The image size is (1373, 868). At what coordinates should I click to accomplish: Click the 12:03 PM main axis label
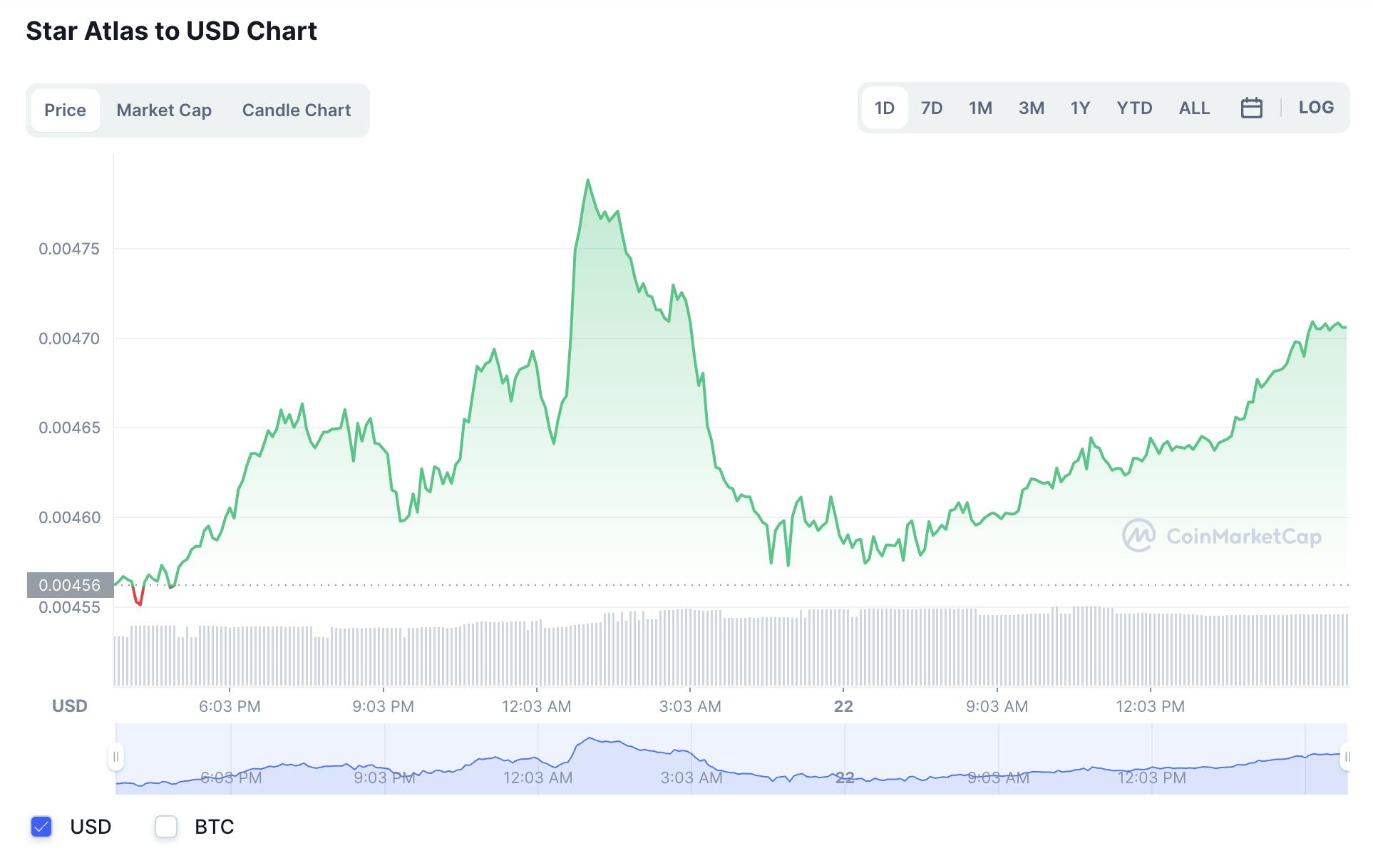pos(1150,706)
